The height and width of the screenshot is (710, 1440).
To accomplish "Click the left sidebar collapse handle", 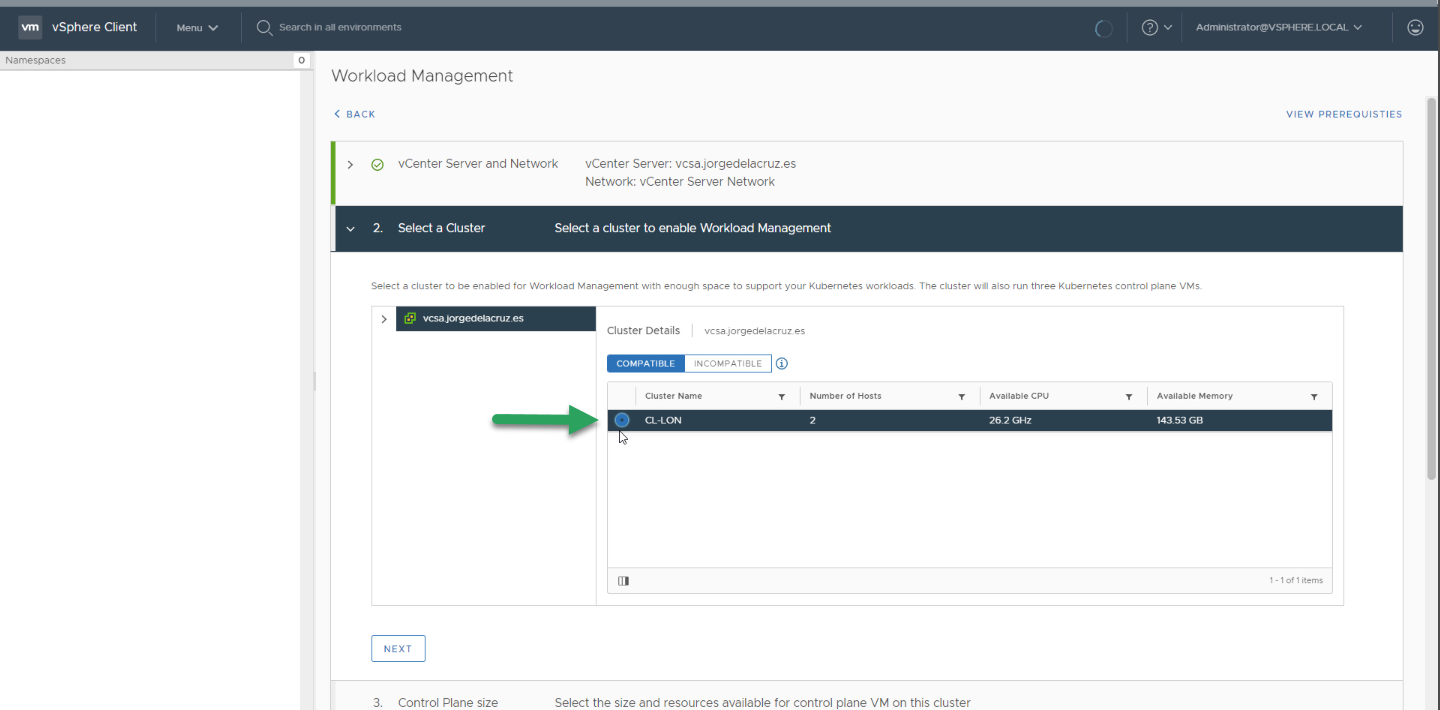I will click(x=314, y=381).
